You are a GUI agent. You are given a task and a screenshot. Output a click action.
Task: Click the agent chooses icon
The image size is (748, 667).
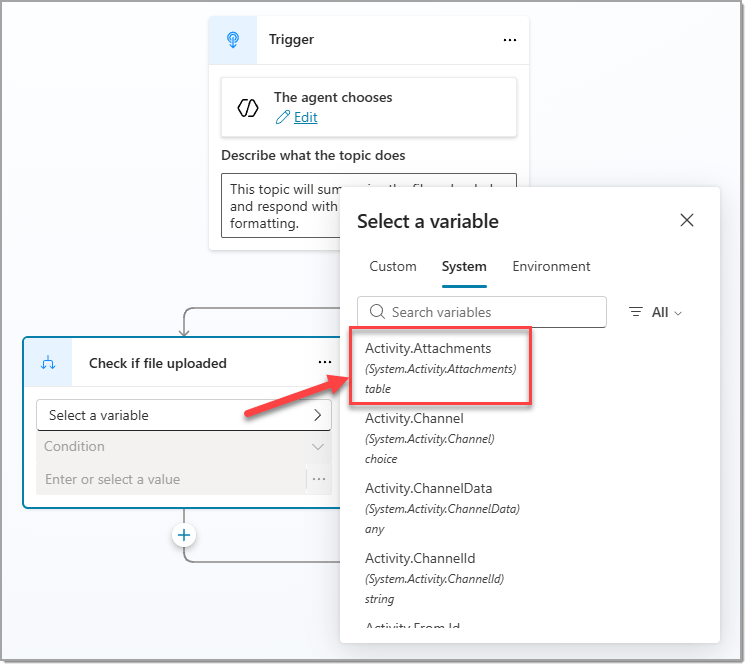[249, 108]
